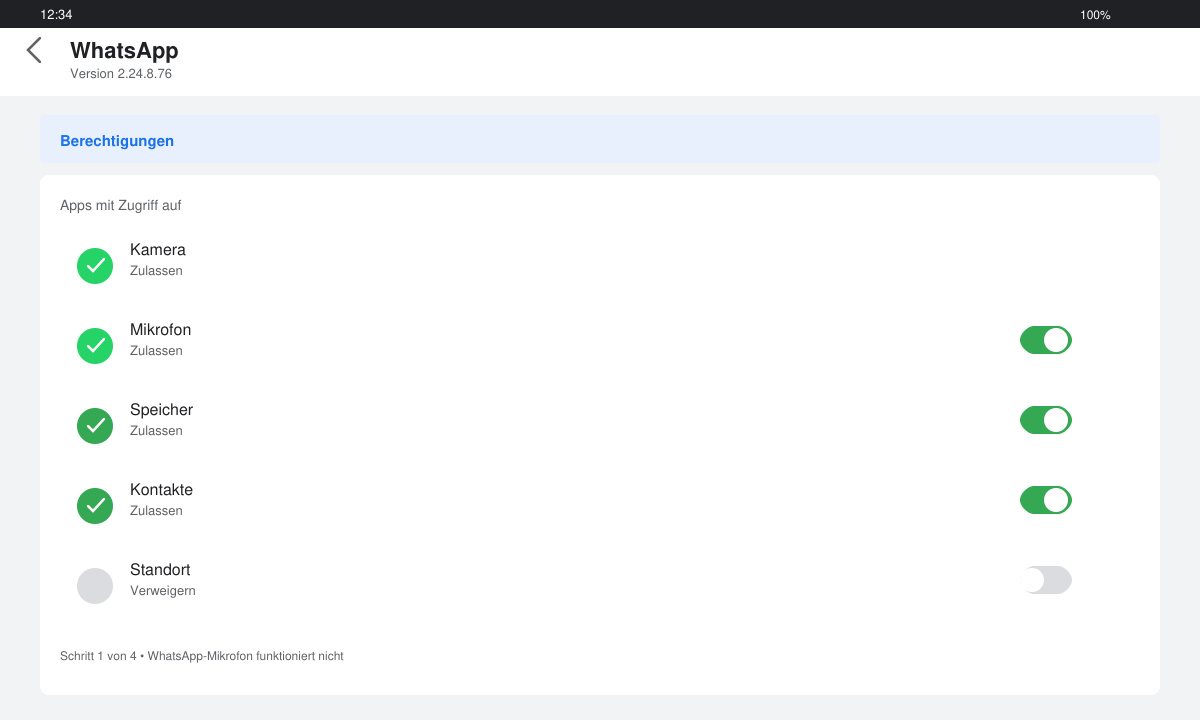Screen dimensions: 1200x720
Task: Select the Mikrofon permission label
Action: click(160, 330)
